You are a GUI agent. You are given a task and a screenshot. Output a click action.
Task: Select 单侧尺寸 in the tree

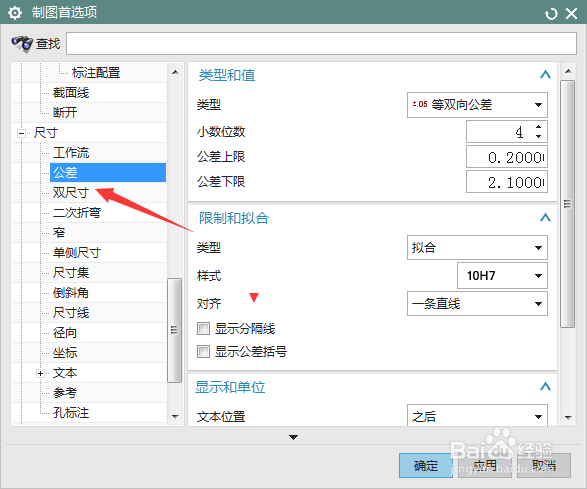point(77,253)
